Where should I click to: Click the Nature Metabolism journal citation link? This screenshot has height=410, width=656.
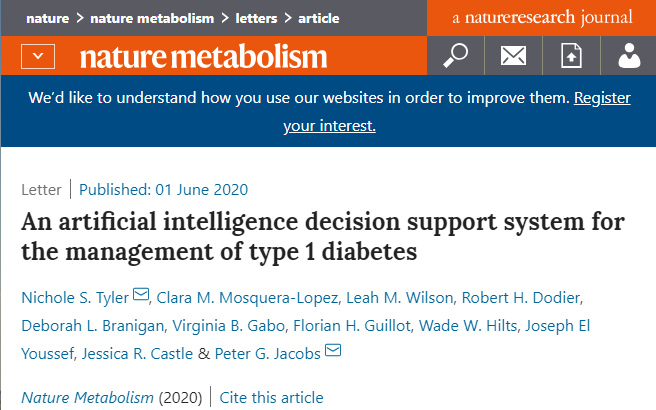point(87,398)
